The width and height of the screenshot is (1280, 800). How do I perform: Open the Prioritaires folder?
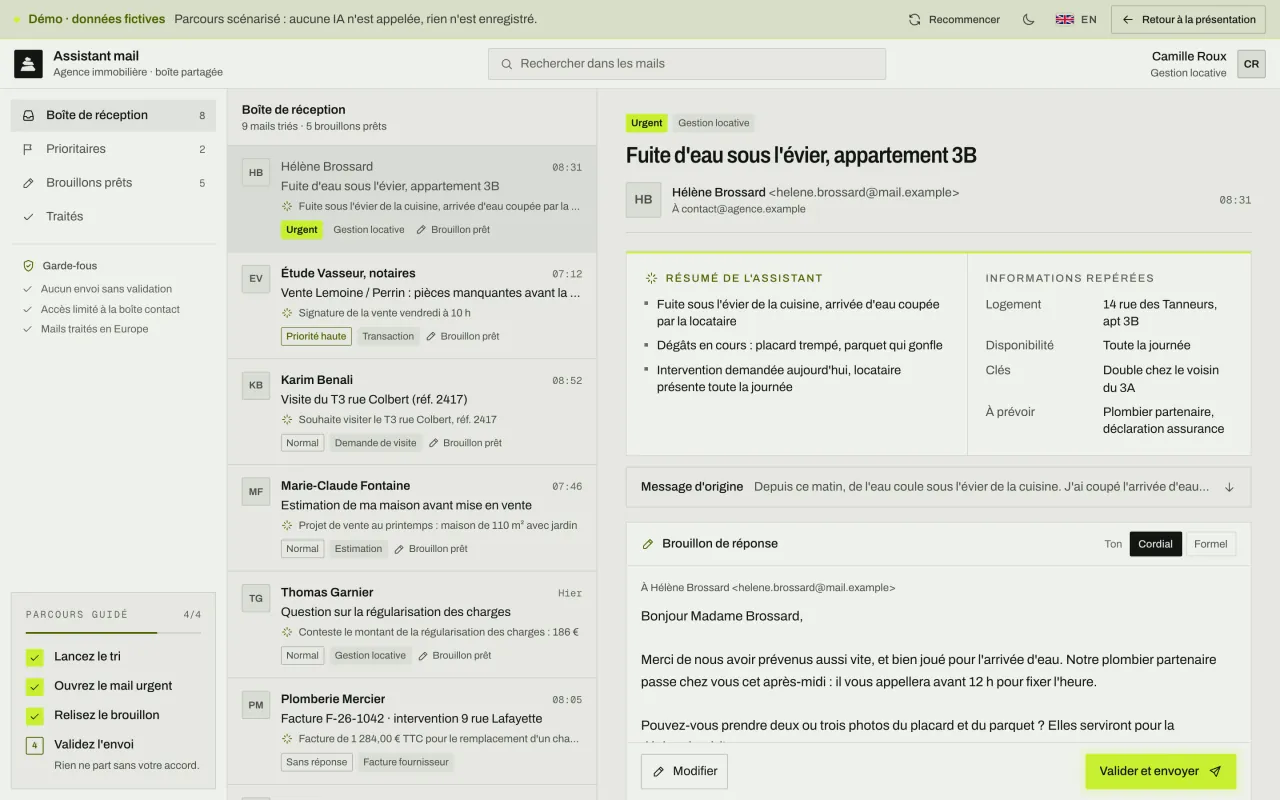pos(113,149)
